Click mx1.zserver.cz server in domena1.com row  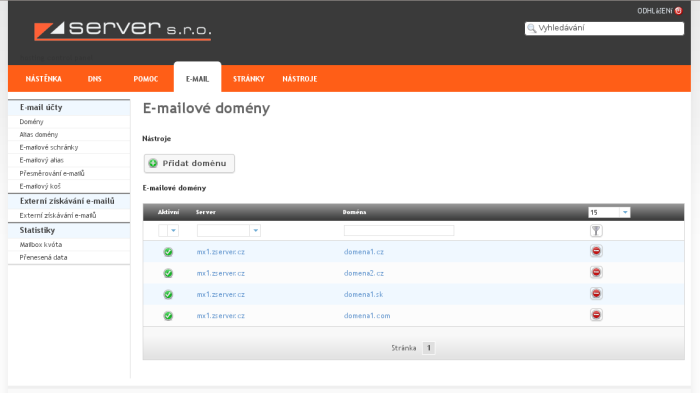click(x=221, y=316)
